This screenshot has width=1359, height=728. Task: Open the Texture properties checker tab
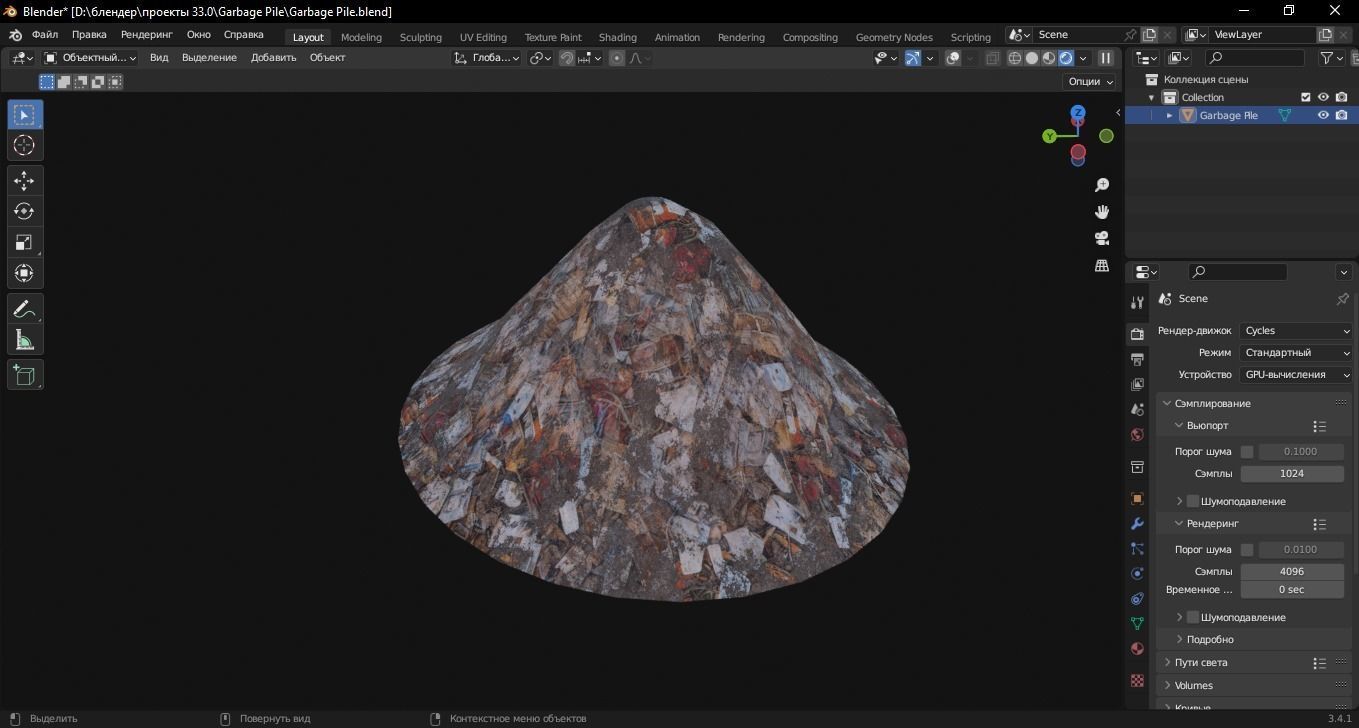tap(1137, 680)
